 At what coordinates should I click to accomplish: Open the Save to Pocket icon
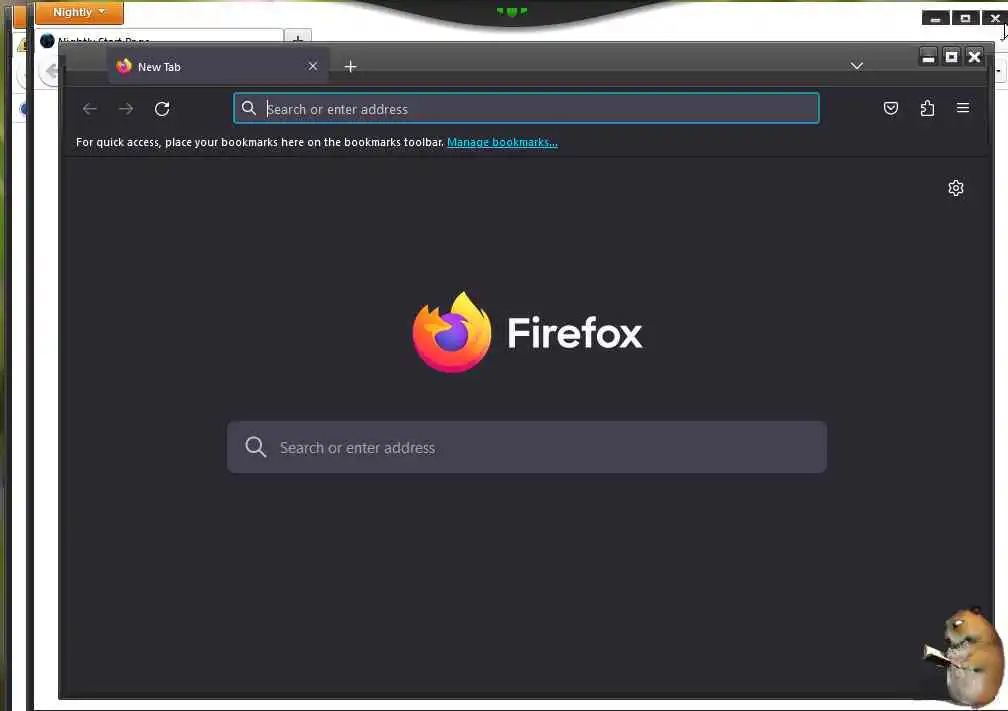point(890,108)
